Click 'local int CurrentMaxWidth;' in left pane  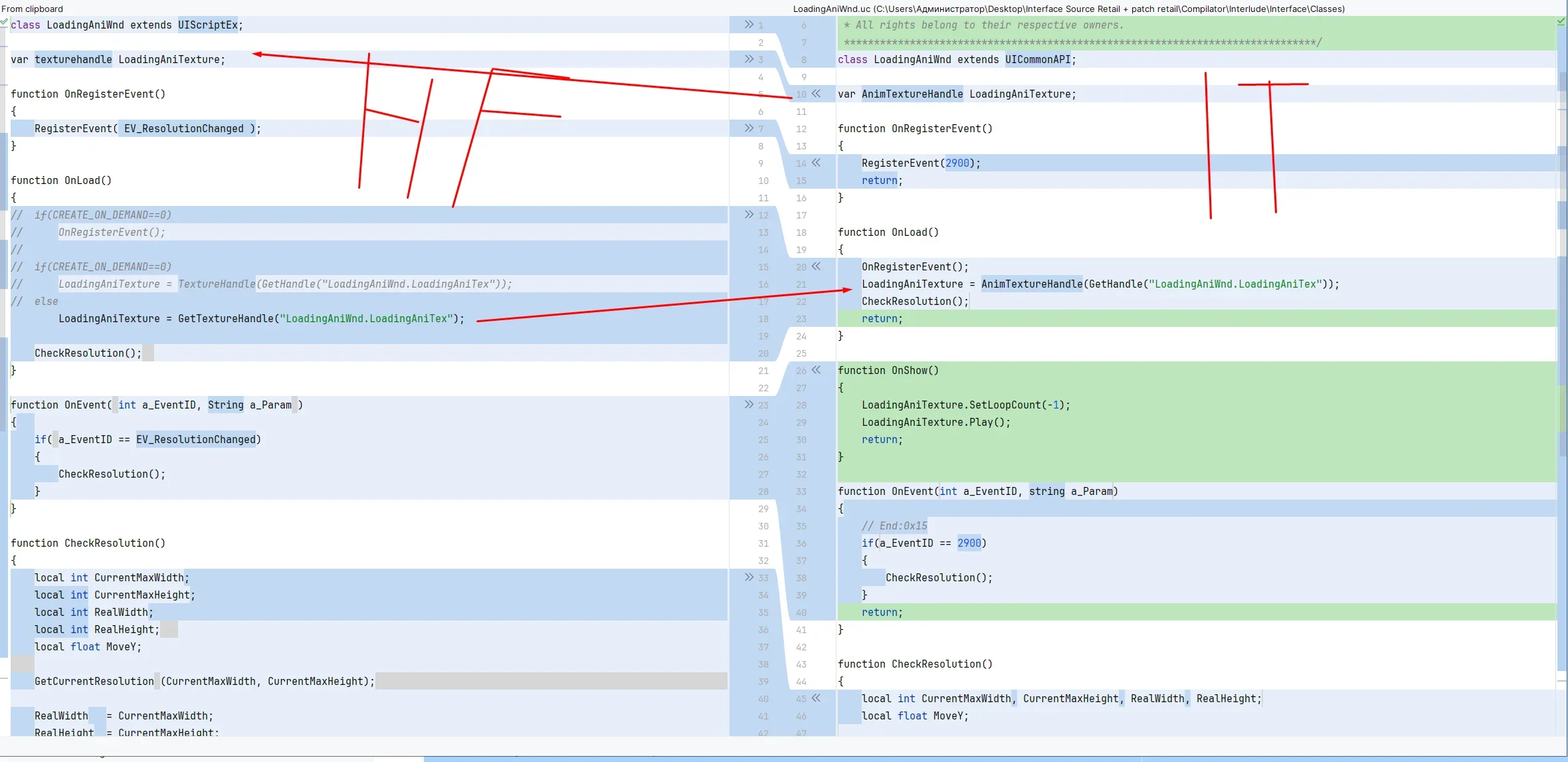point(112,577)
